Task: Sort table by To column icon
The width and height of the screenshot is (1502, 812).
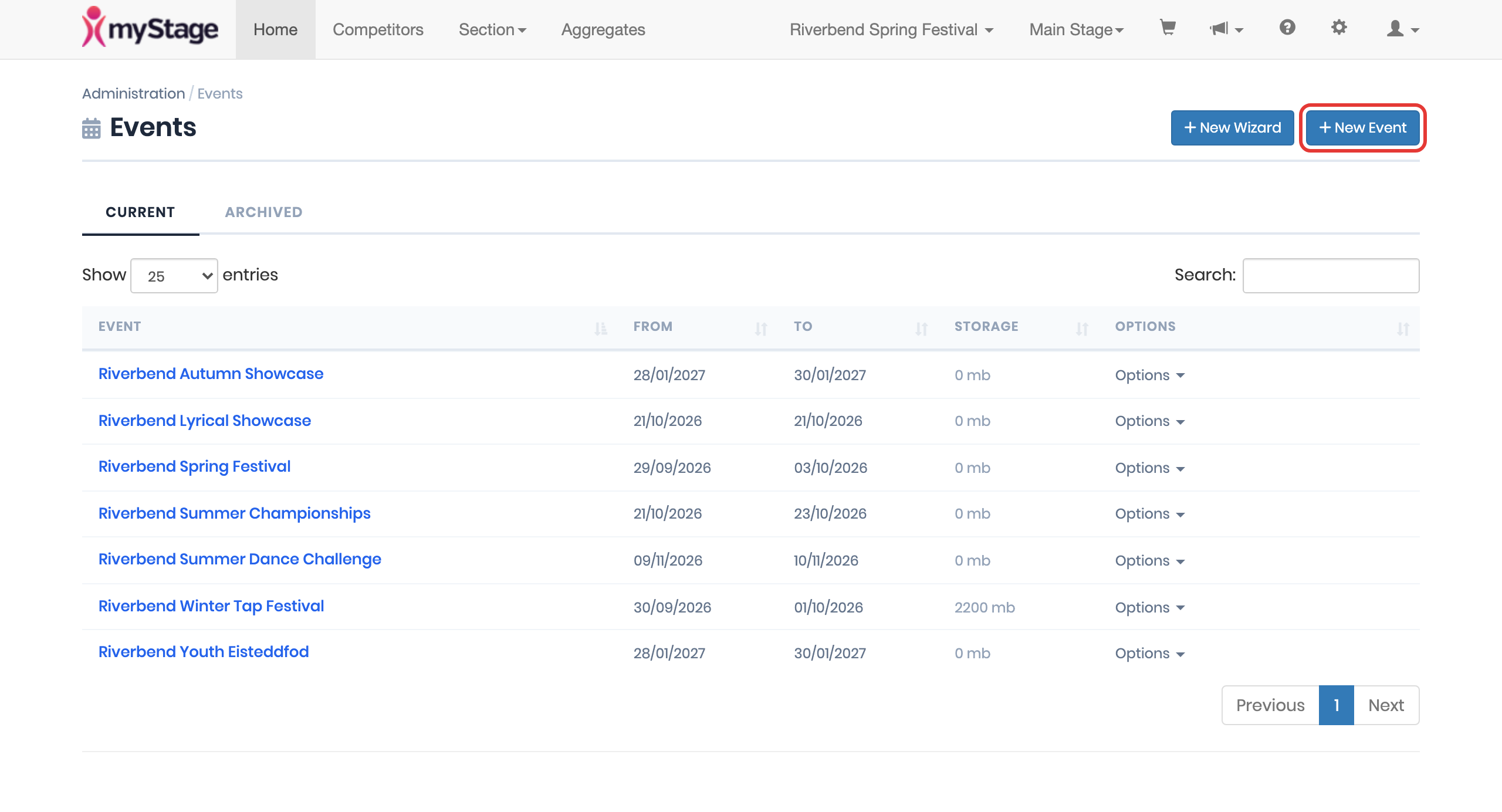Action: point(922,329)
